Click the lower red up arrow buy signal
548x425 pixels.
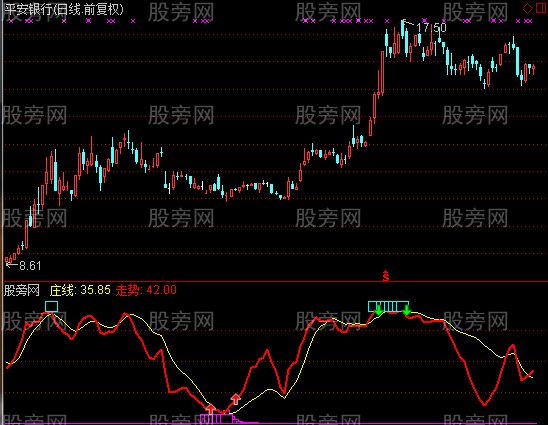point(210,409)
